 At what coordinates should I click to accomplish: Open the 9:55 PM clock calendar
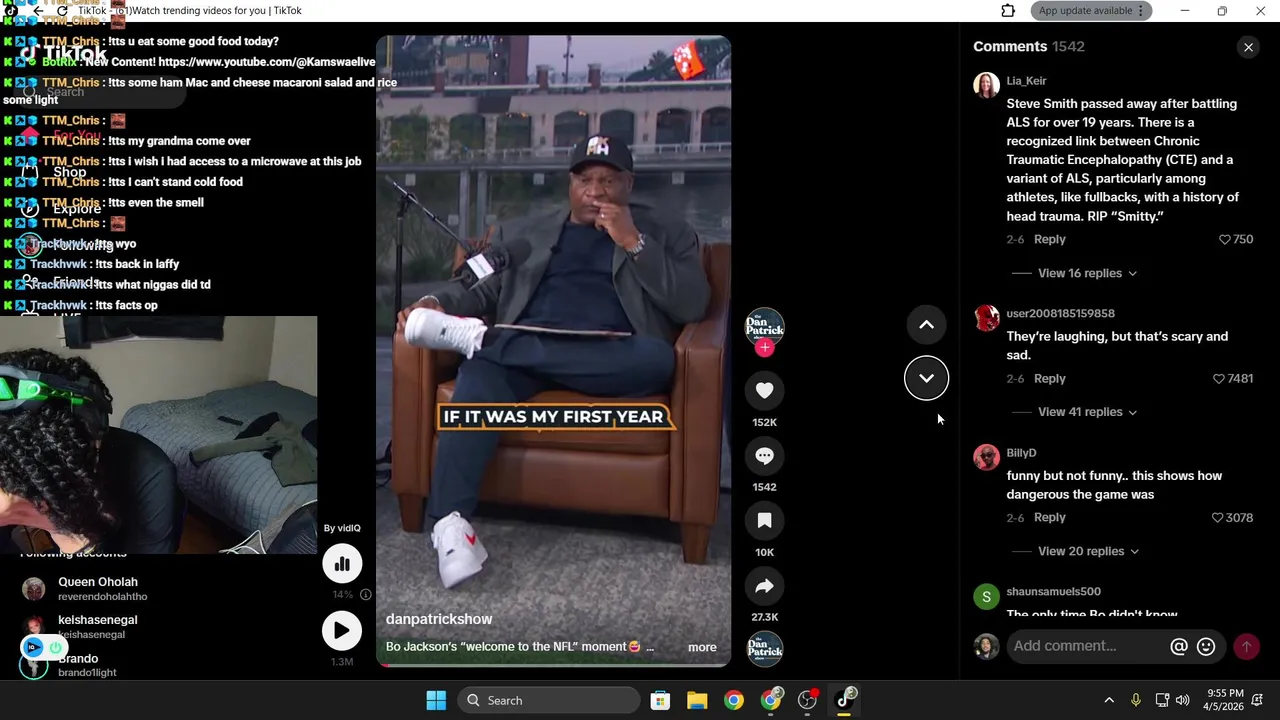(x=1225, y=700)
